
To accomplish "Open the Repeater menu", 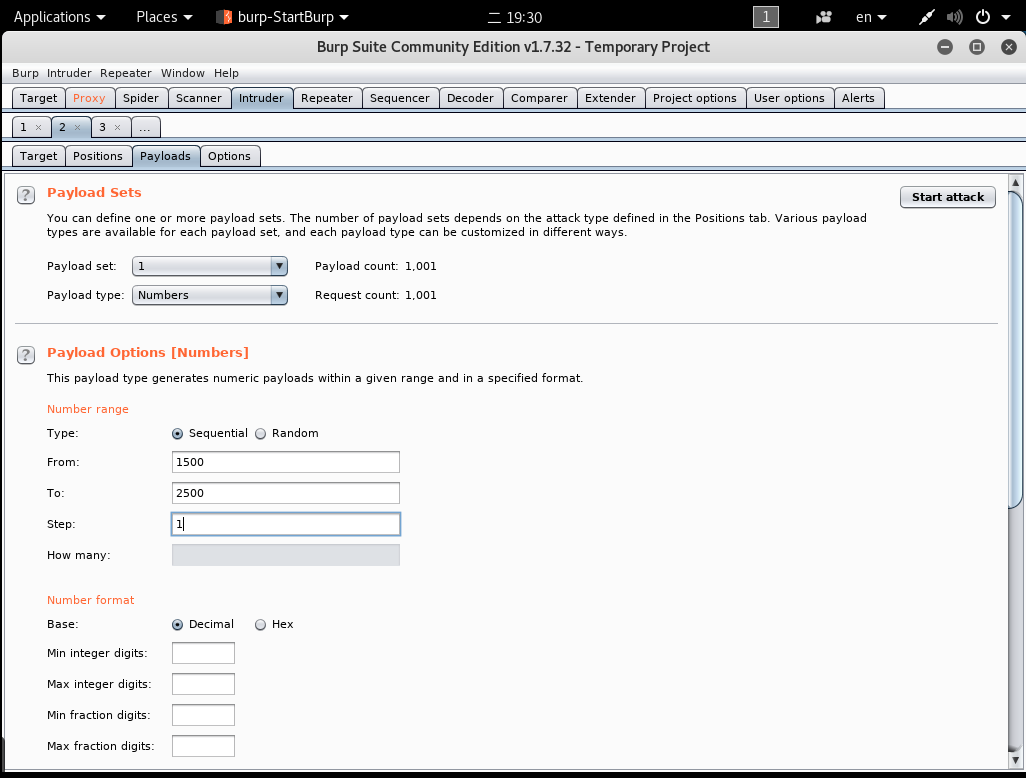I will point(126,73).
